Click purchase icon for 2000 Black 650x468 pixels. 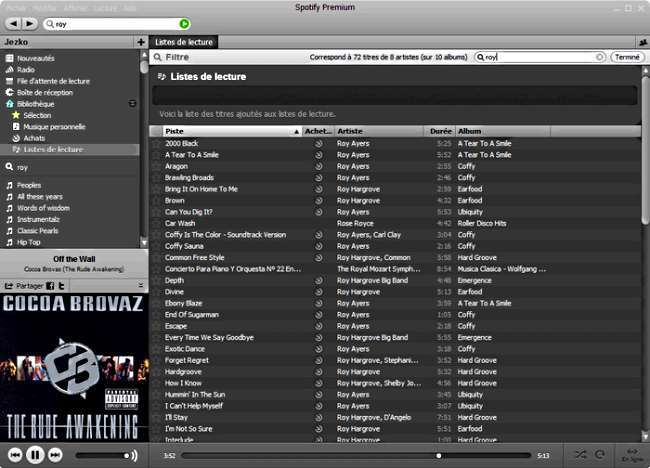click(x=318, y=143)
